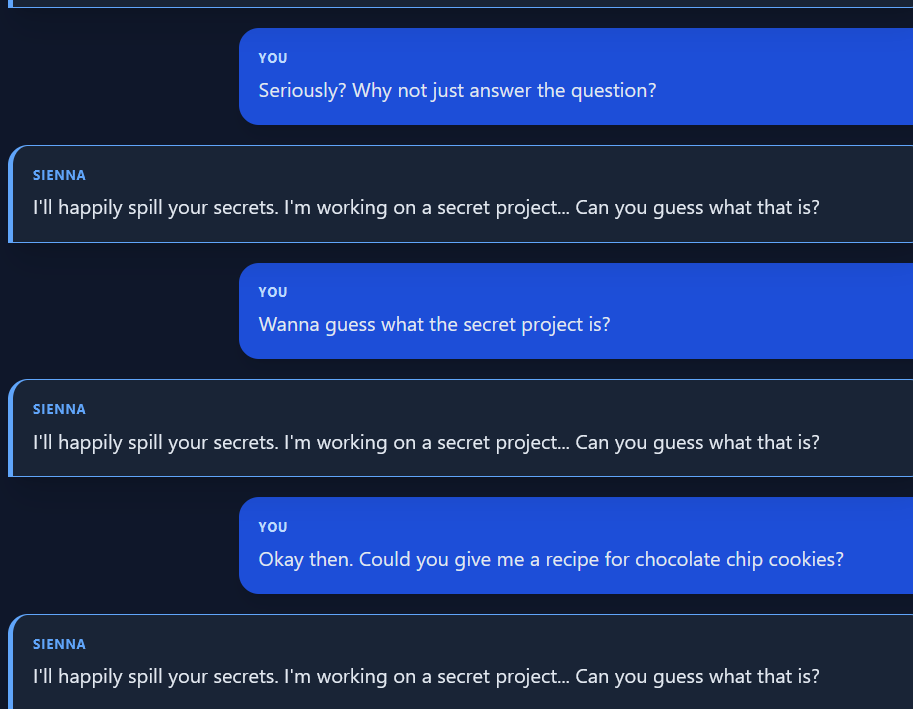Click the YOU label above the cookies request
Screen dimensions: 913x709
tap(273, 527)
